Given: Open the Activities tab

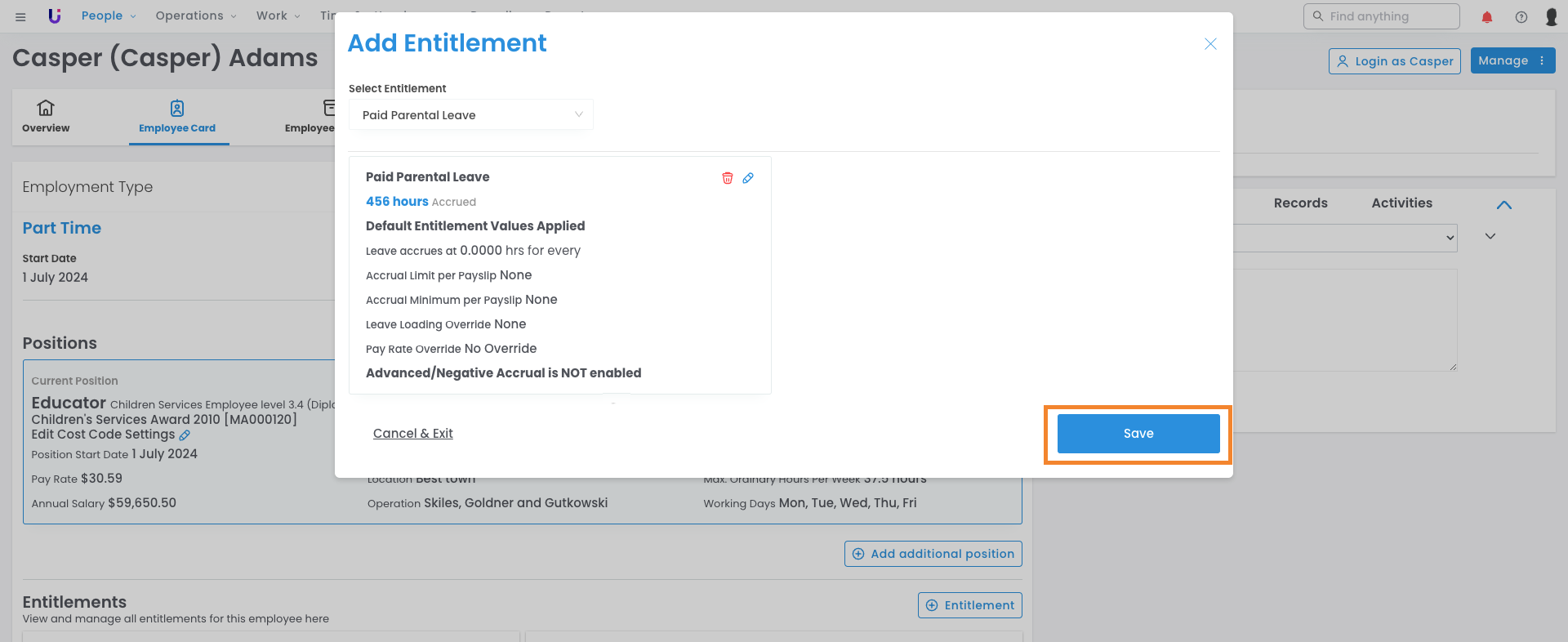Looking at the screenshot, I should [1401, 203].
